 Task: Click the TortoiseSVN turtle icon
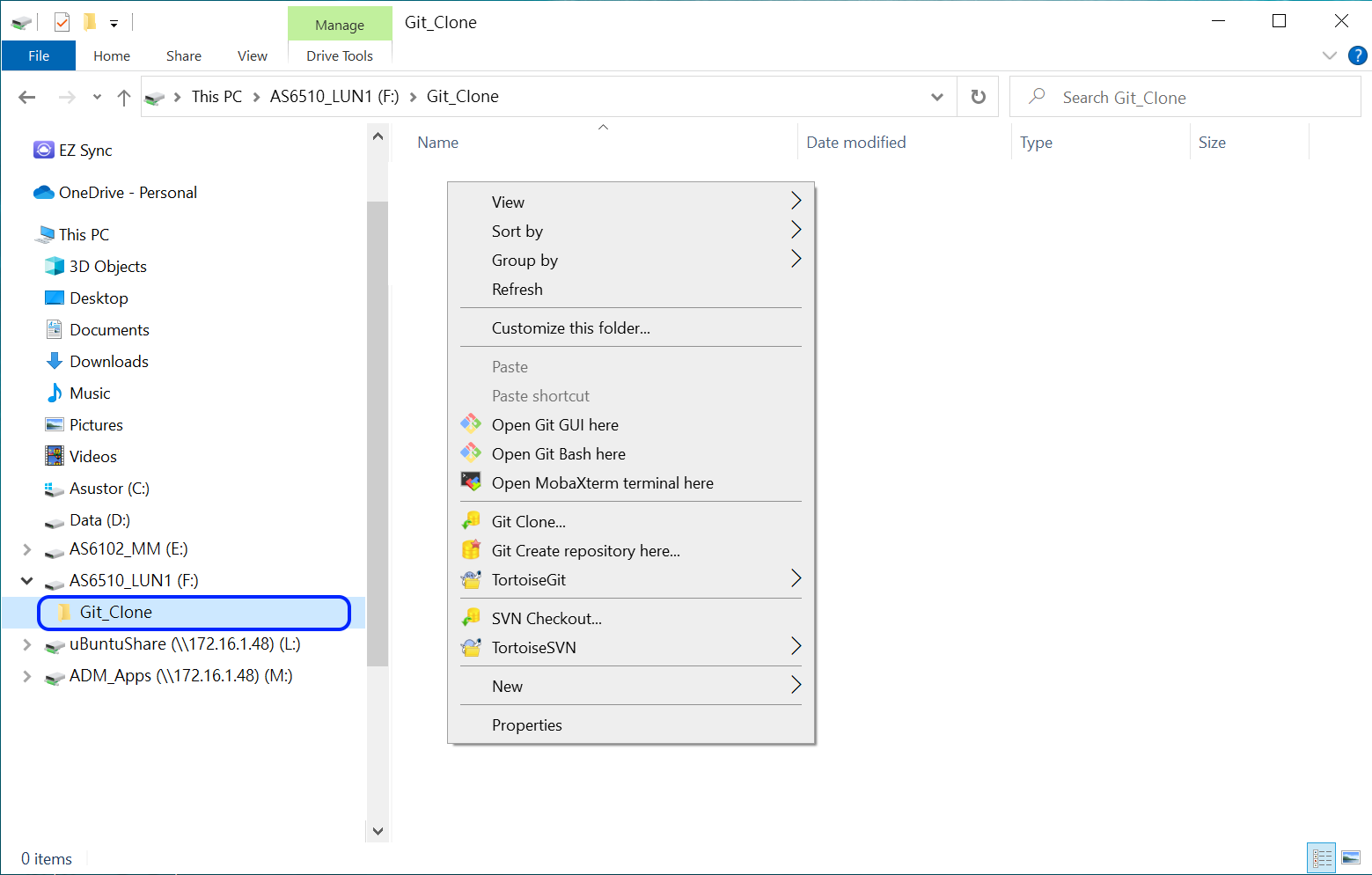coord(471,647)
